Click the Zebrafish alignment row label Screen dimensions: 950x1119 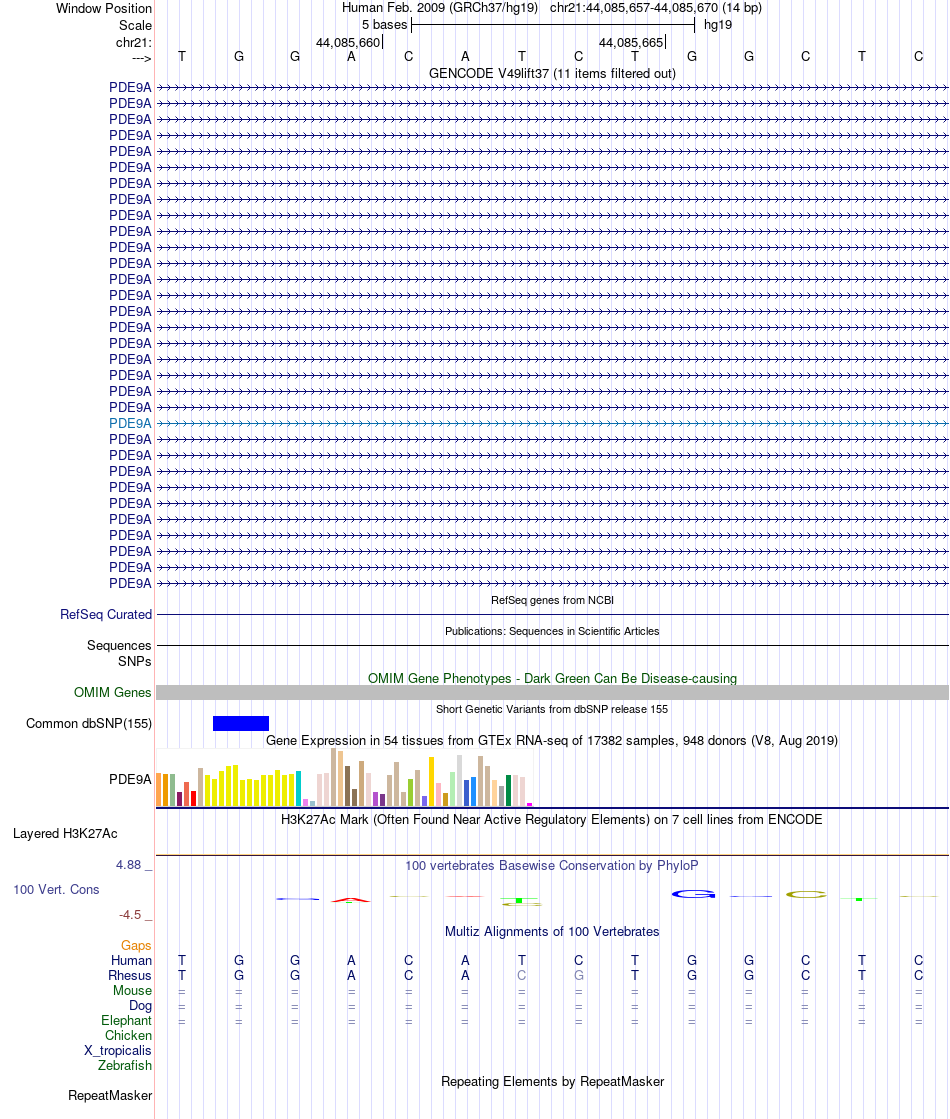tap(124, 1065)
